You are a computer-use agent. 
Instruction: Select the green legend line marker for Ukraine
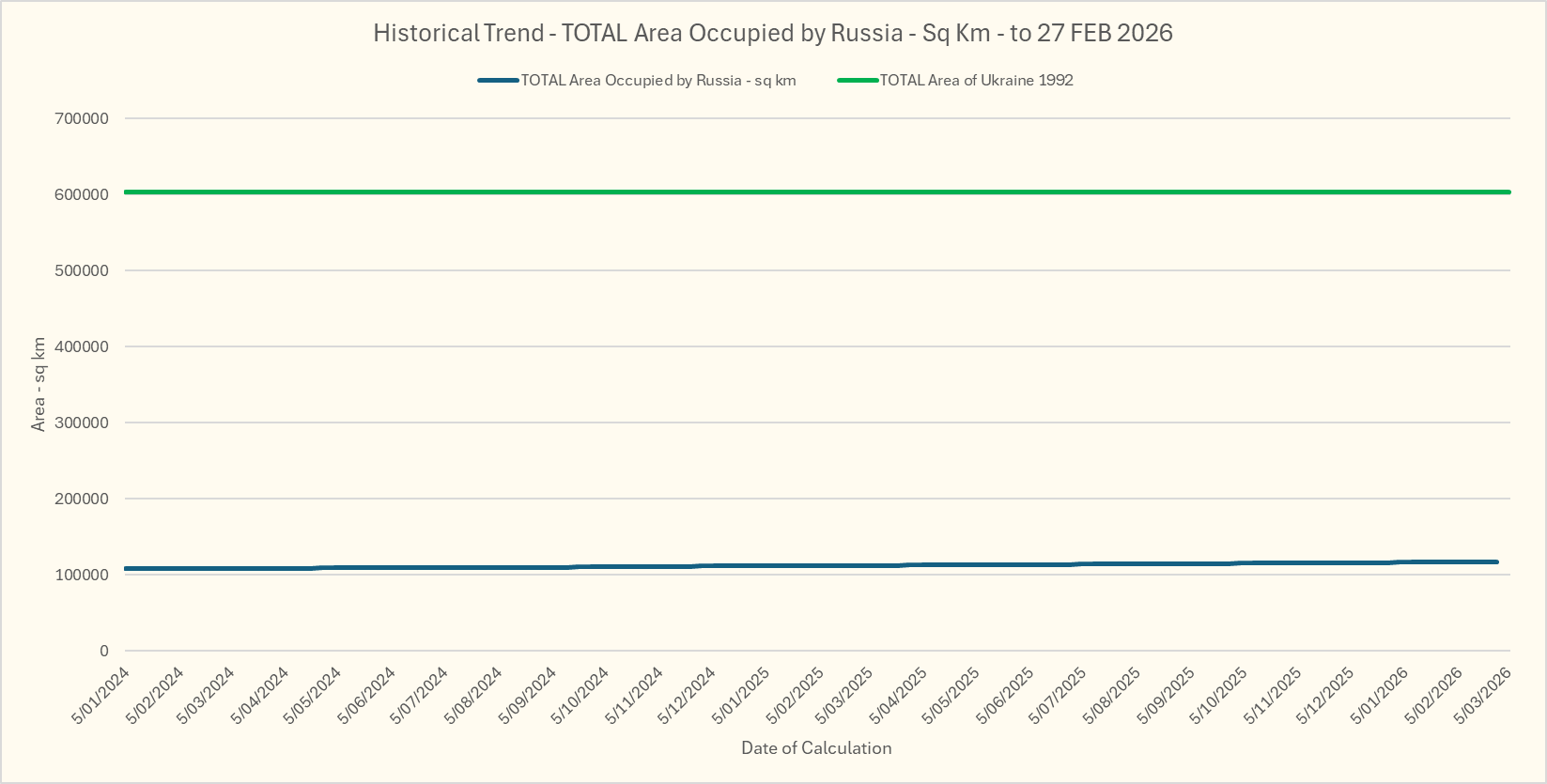point(858,81)
